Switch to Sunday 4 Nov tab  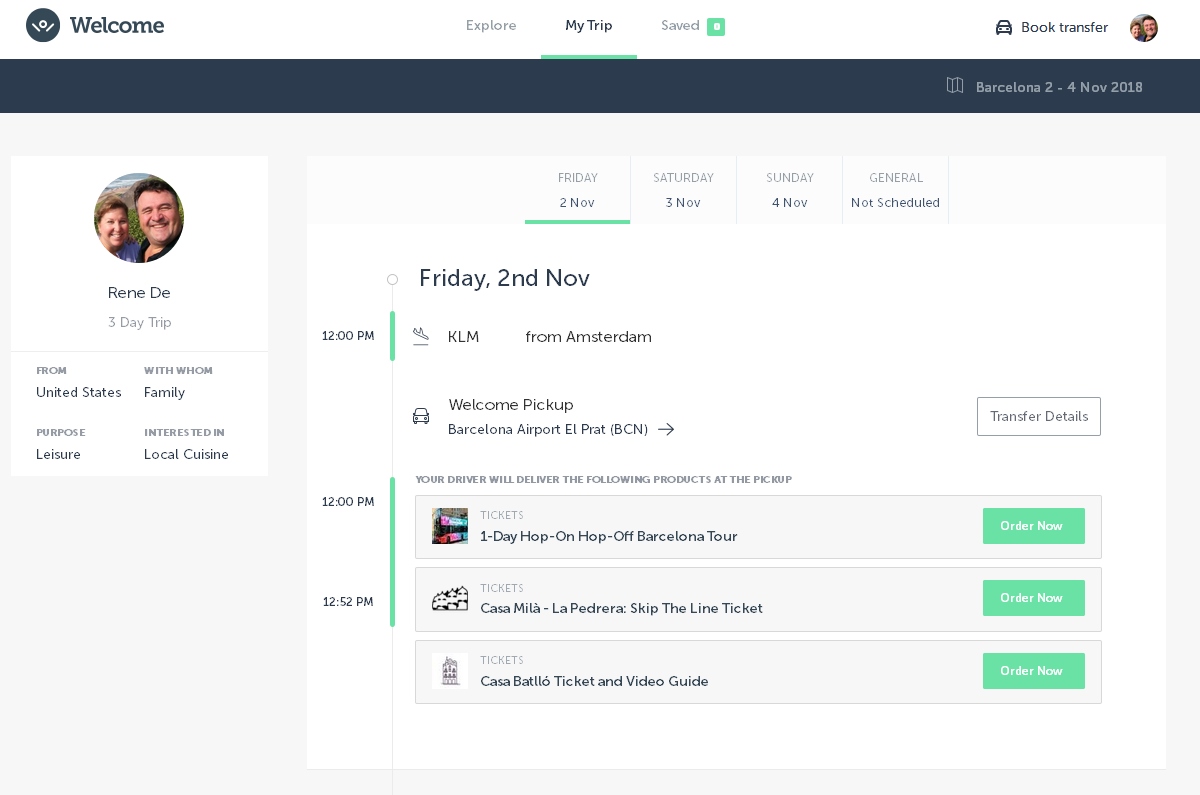coord(789,190)
